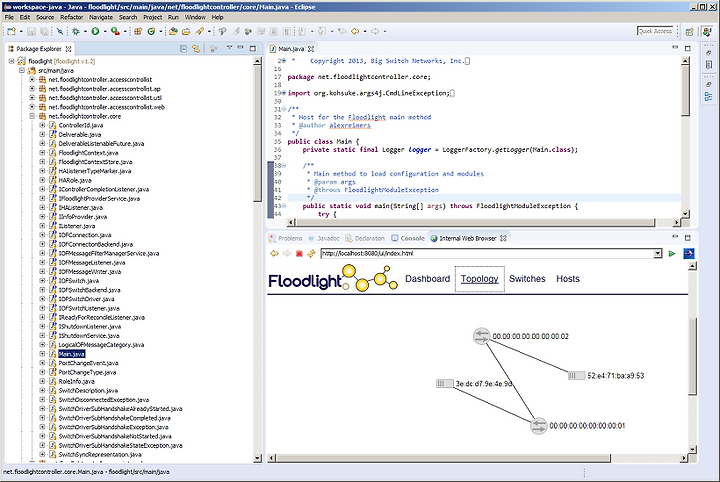Click the host node 52:e4:71:ba:a9:53

point(576,376)
